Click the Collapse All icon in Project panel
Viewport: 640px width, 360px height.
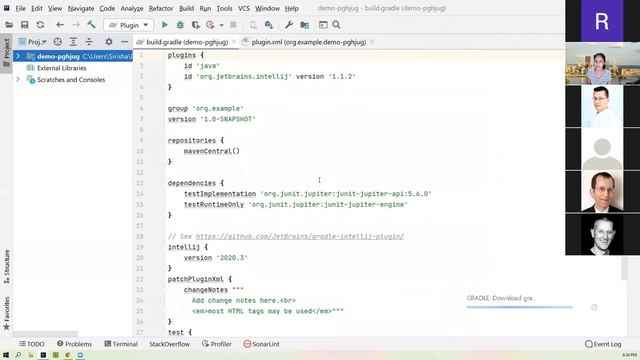[89, 42]
